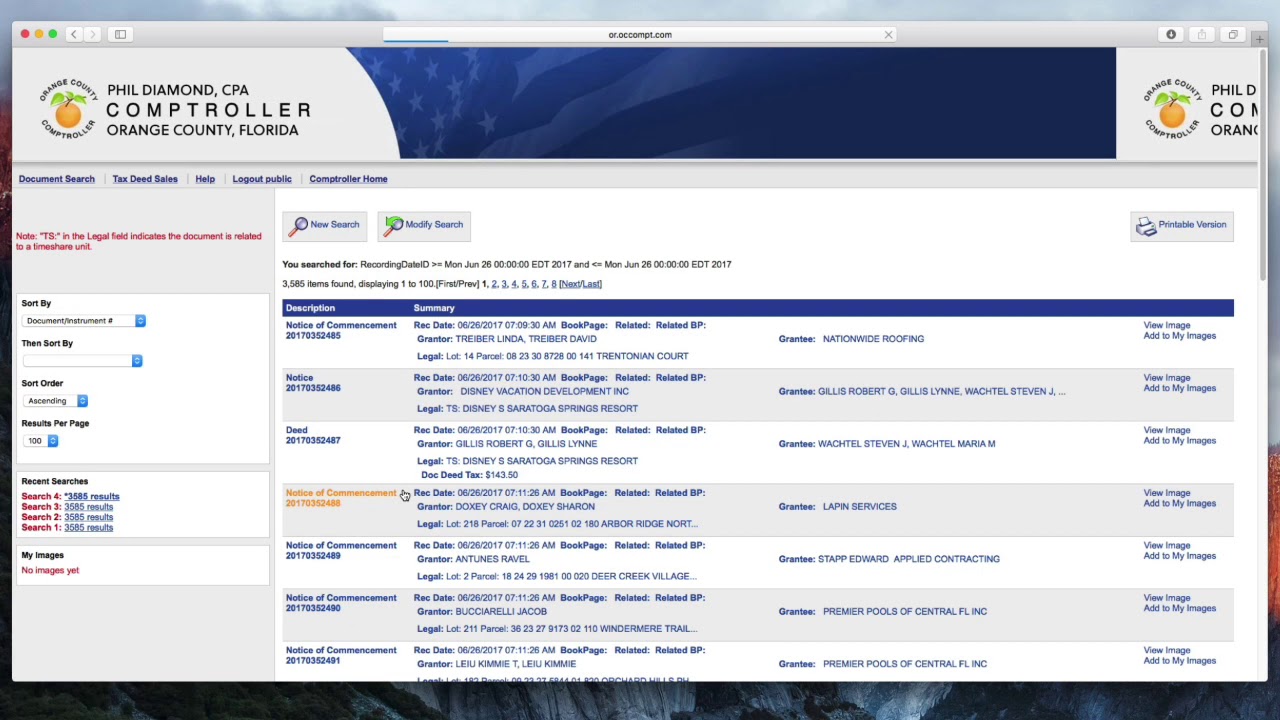The width and height of the screenshot is (1280, 720).
Task: Open Notice of Commencement 20170352490
Action: (341, 603)
